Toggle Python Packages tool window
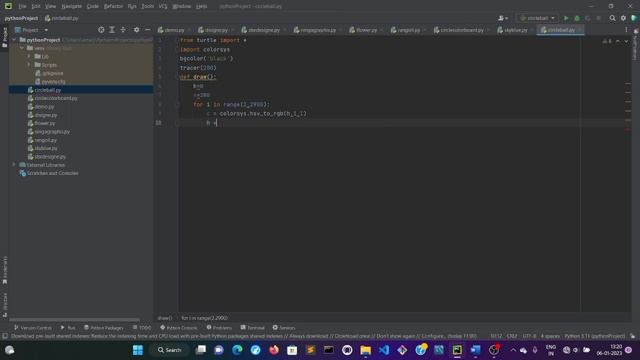This screenshot has width=640, height=360. point(103,328)
